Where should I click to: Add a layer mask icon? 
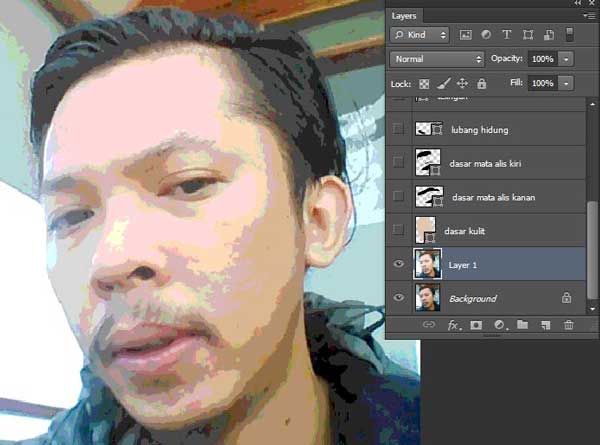point(476,325)
